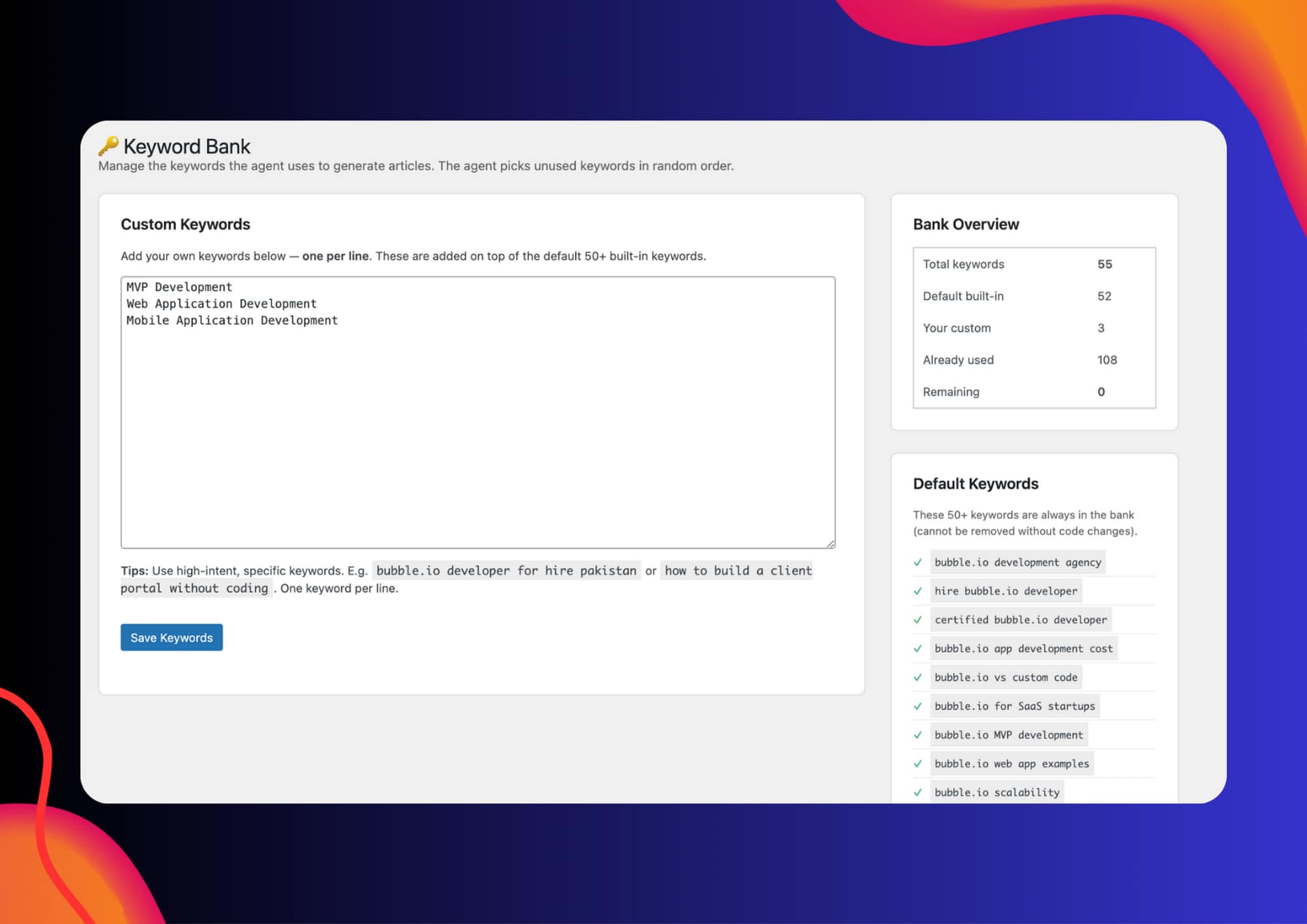Click the Bank Overview heading
This screenshot has width=1307, height=924.
pyautogui.click(x=966, y=225)
